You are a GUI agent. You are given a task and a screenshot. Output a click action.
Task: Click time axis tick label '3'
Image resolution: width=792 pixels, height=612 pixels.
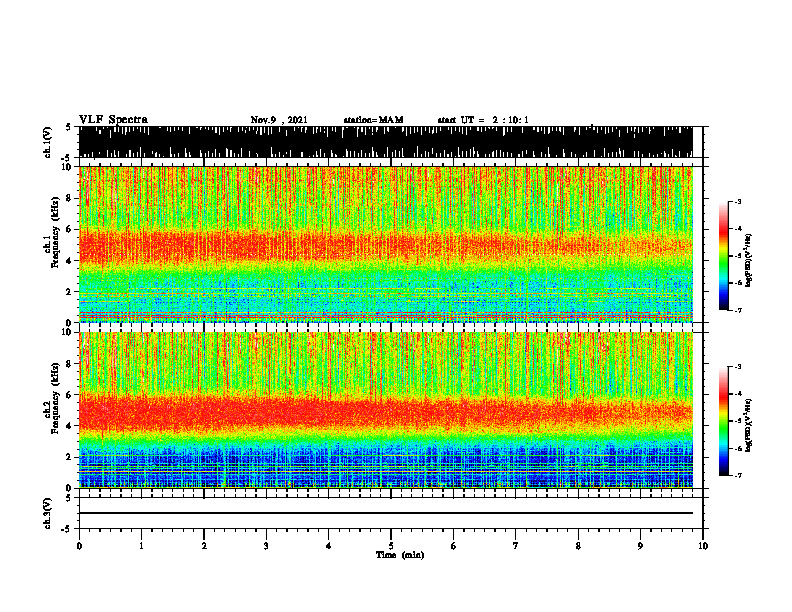coord(266,546)
